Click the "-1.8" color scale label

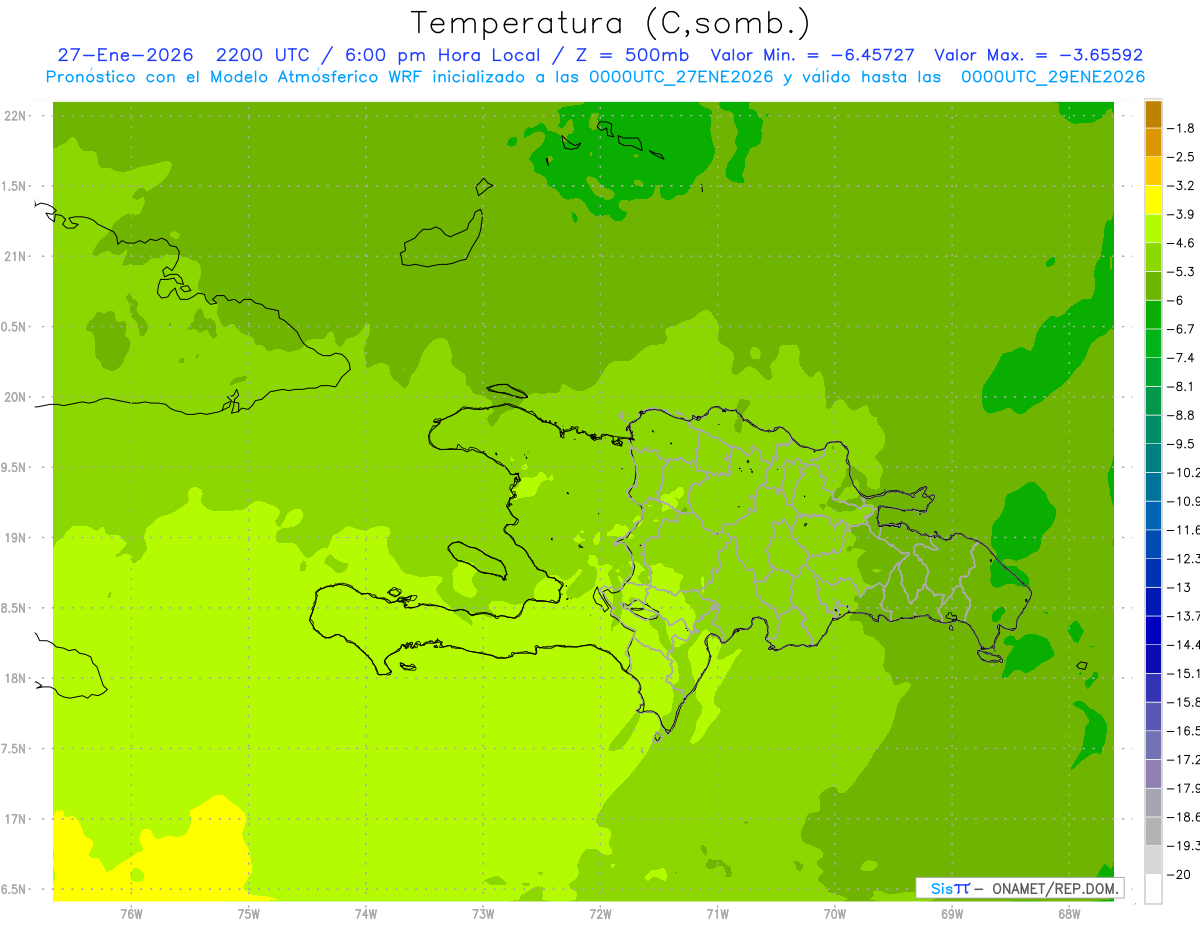1181,128
